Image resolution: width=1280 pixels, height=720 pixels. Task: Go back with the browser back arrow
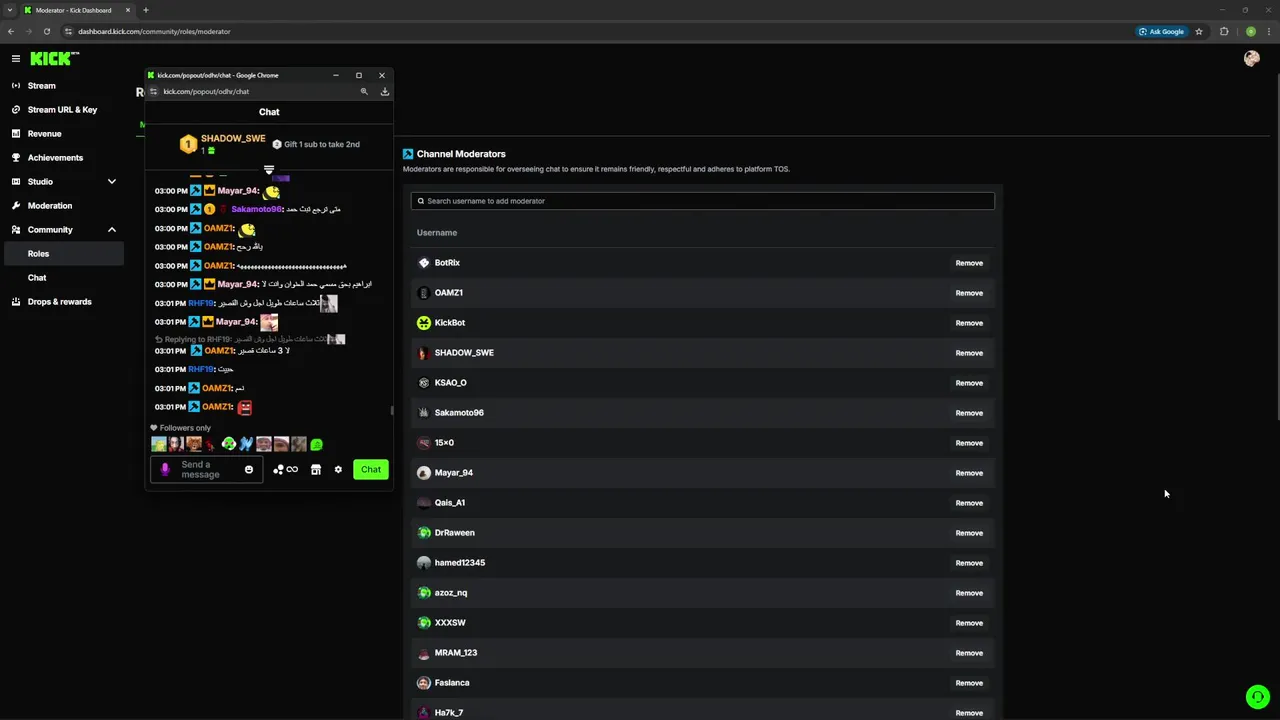(x=11, y=31)
